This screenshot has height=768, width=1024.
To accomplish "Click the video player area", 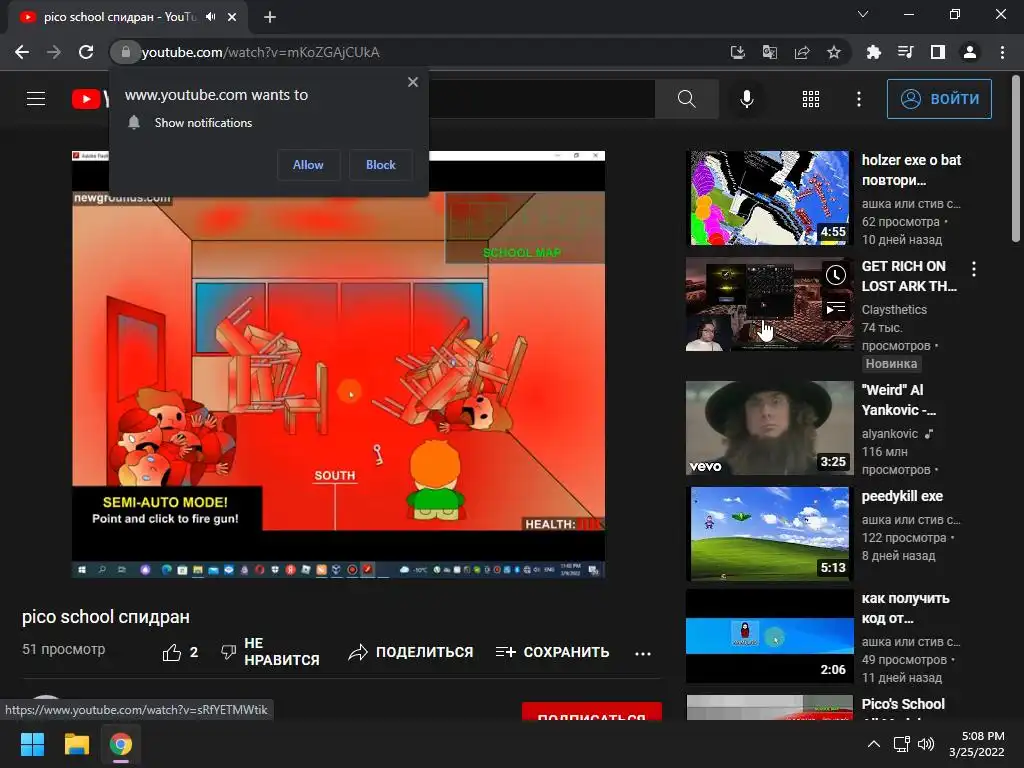I will [x=338, y=364].
